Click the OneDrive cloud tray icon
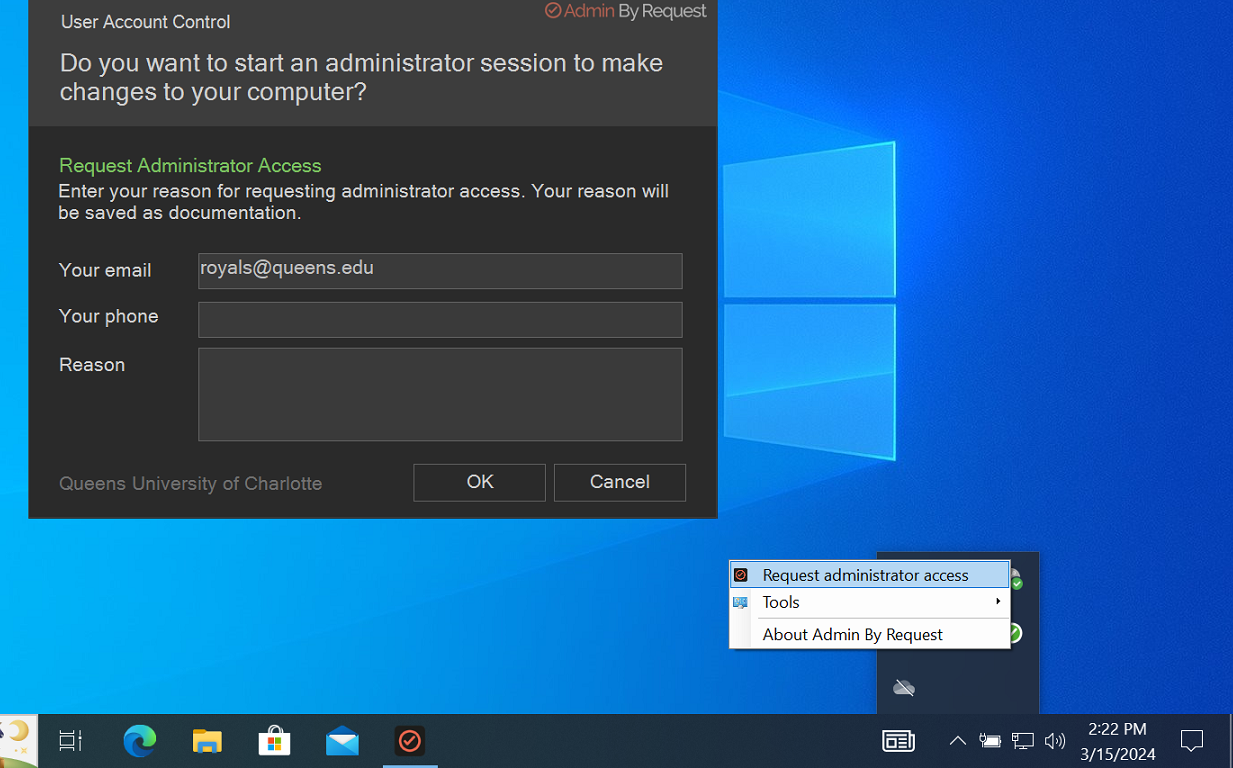 coord(904,688)
